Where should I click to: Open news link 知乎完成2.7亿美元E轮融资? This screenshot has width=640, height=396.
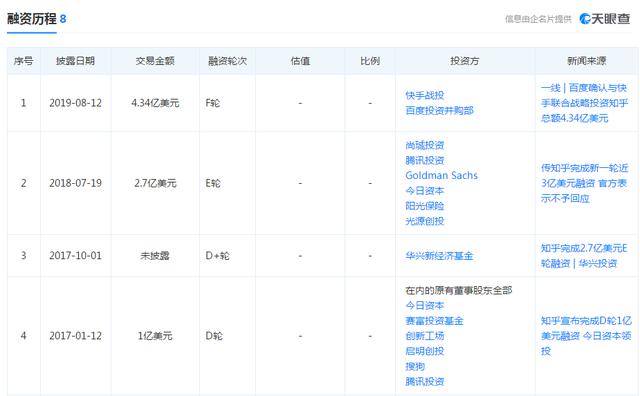tap(584, 256)
